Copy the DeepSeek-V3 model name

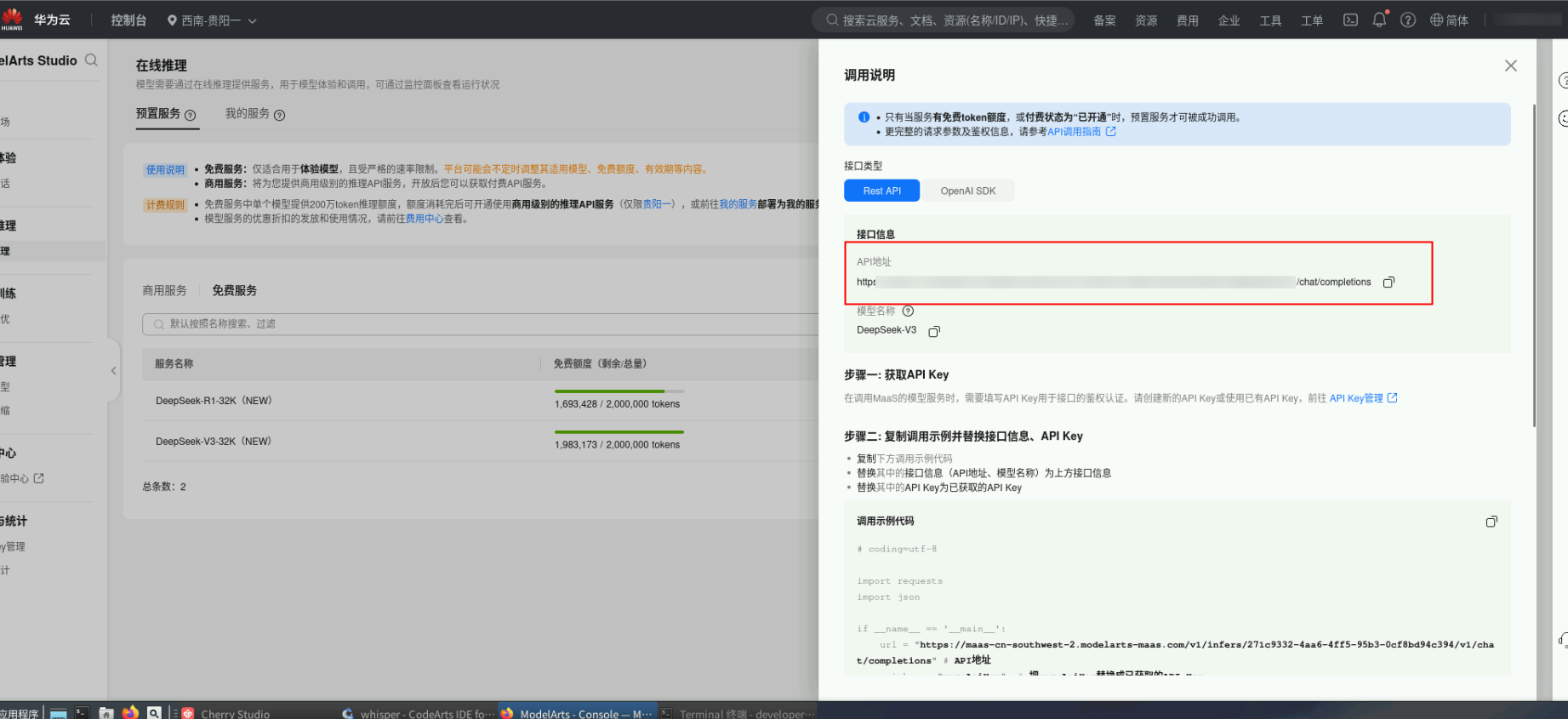(x=934, y=331)
